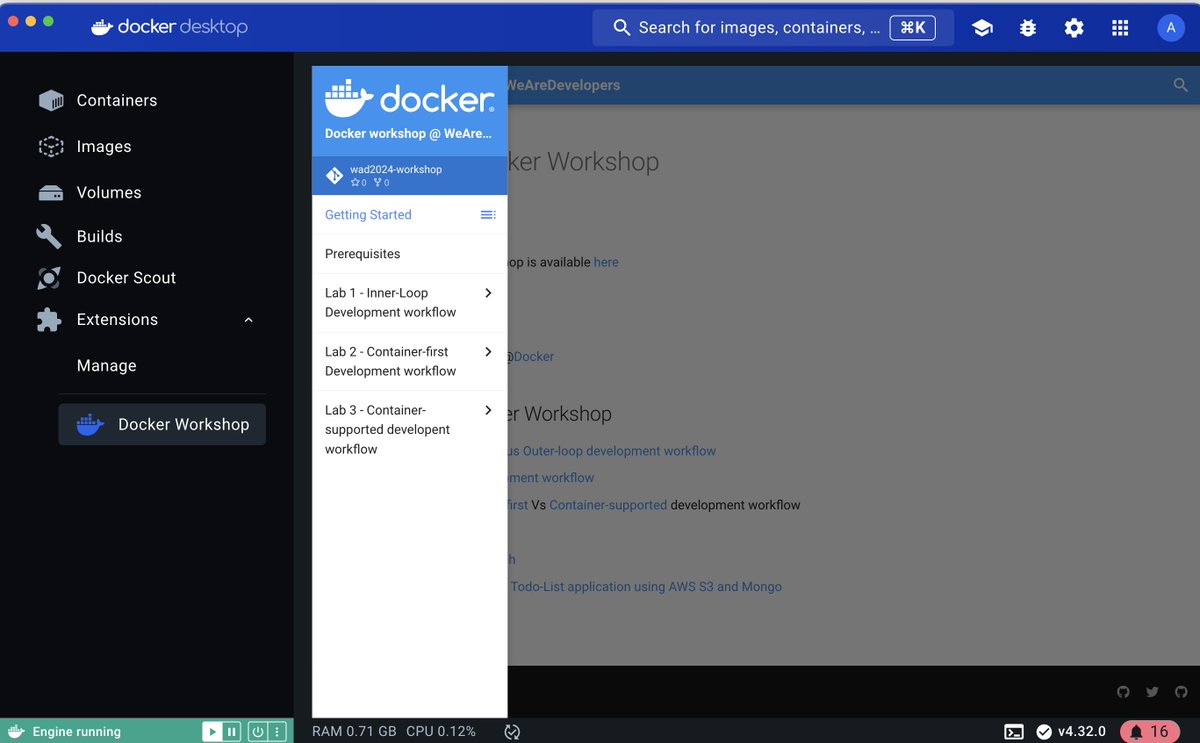Open the Troubleshoot bug icon
This screenshot has height=743, width=1200.
1028,28
